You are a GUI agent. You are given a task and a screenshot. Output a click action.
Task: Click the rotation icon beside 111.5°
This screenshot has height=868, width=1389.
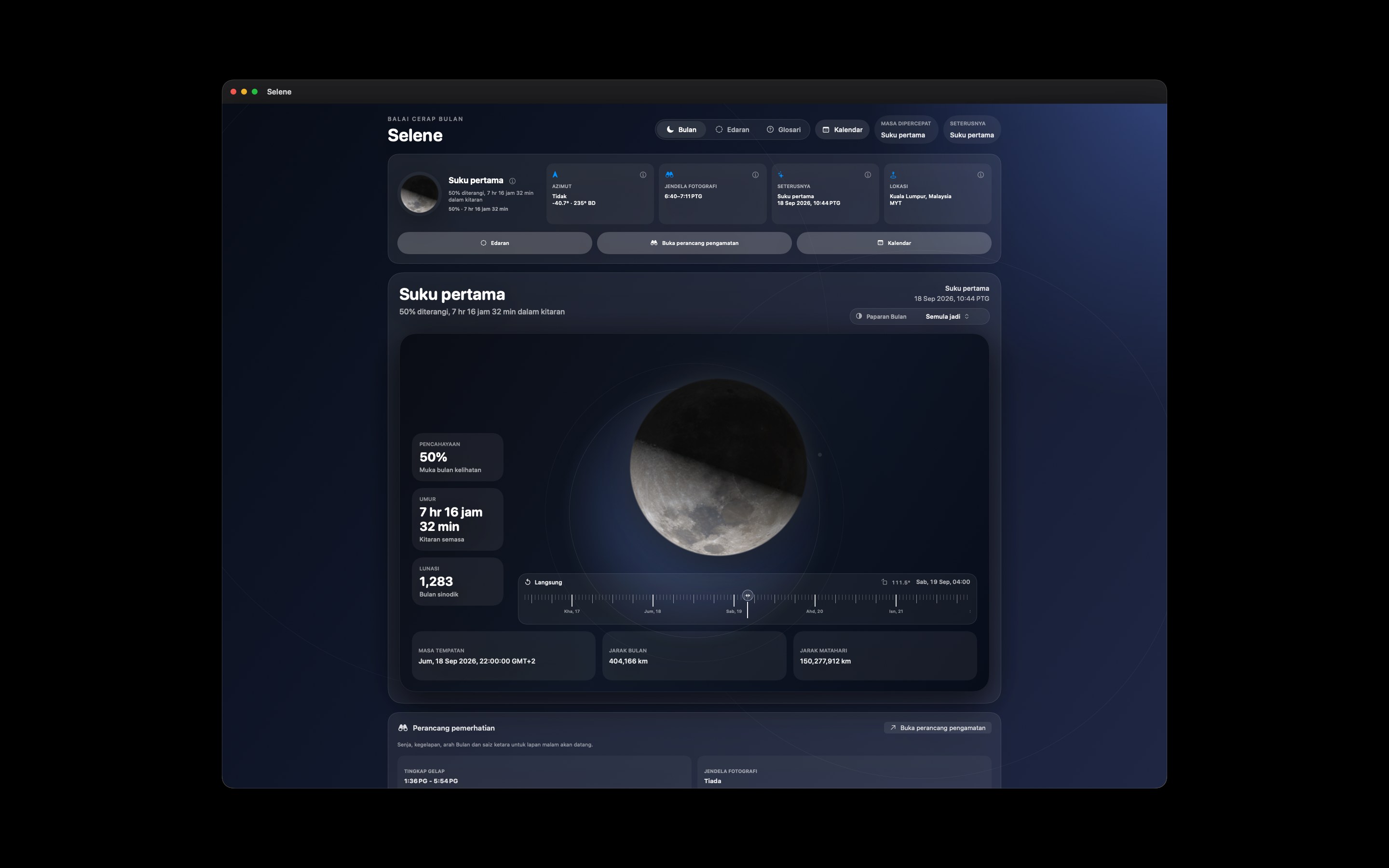[x=885, y=582]
